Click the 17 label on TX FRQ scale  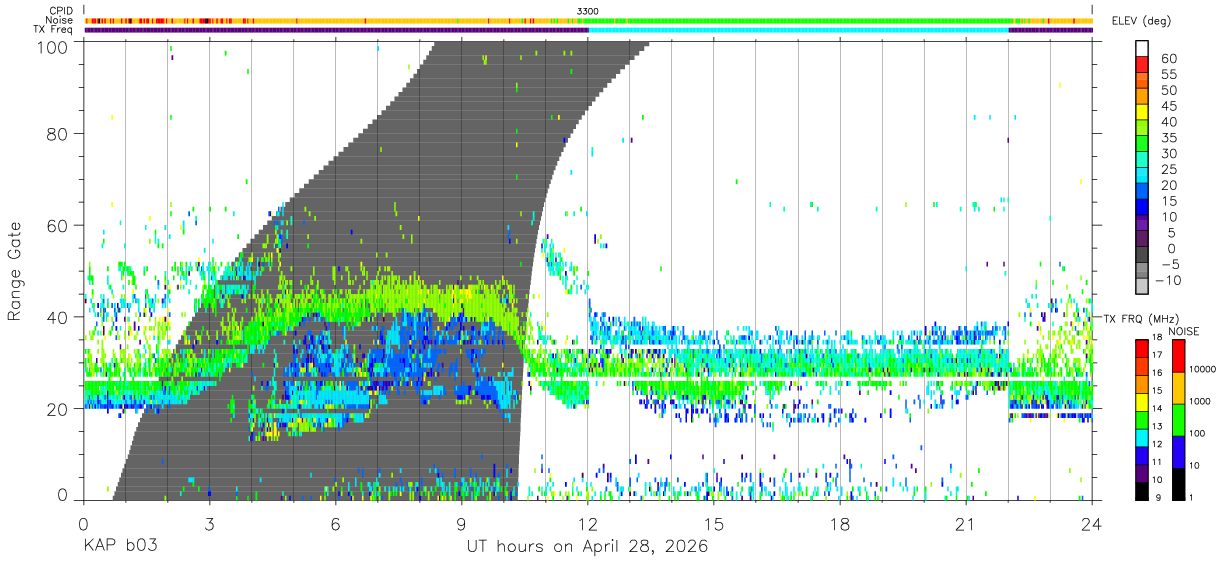click(x=1157, y=355)
